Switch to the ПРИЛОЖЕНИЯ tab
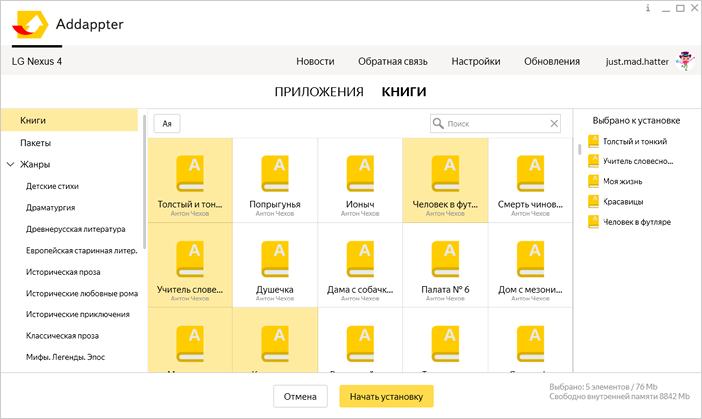This screenshot has height=419, width=702. (x=318, y=92)
